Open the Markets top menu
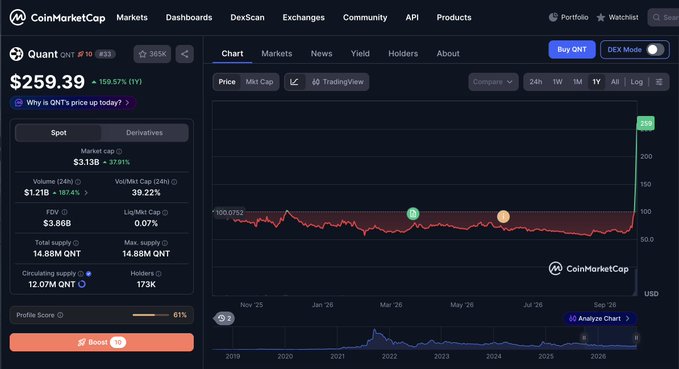Viewport: 679px width, 369px height. 132,17
